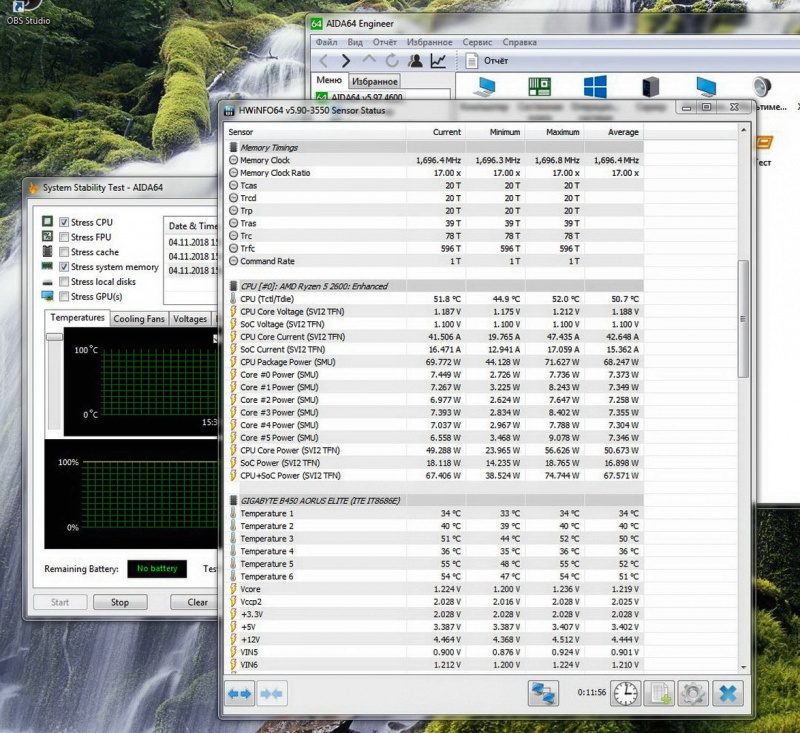Open the Файл menu in AIDA64
The height and width of the screenshot is (733, 800).
327,42
